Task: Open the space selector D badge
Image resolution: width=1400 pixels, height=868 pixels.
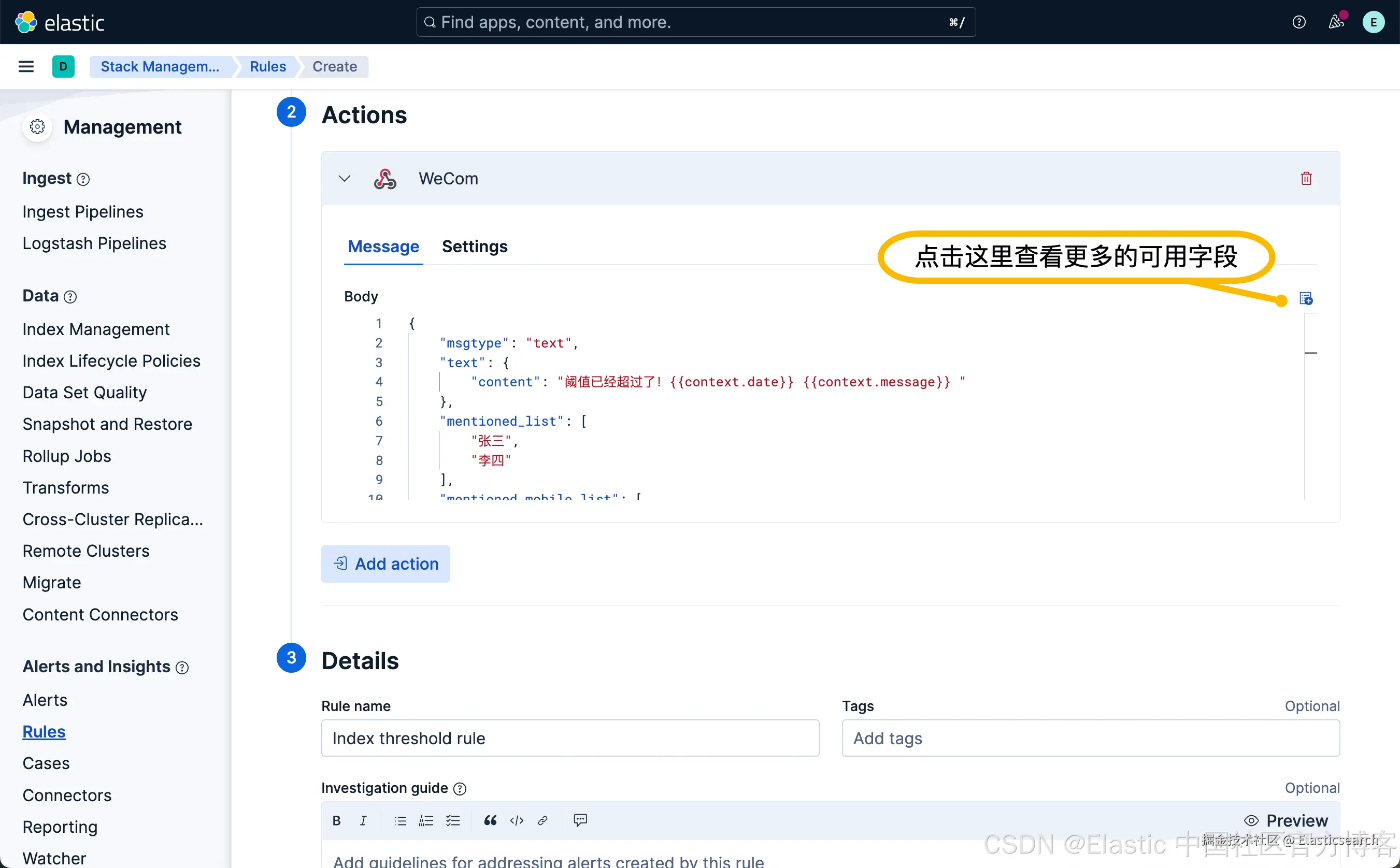Action: pos(63,67)
